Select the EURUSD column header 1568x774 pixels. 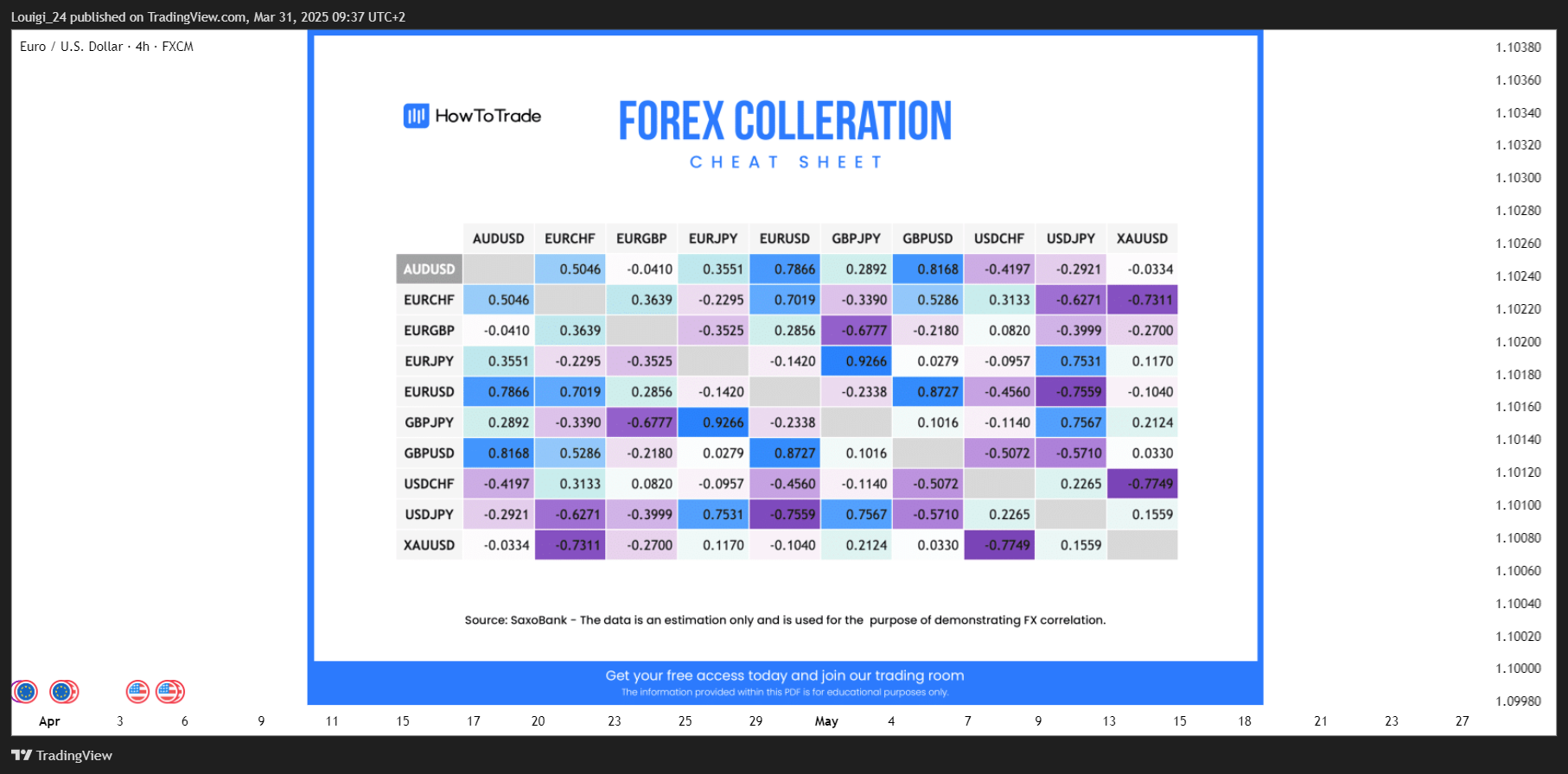[x=785, y=238]
